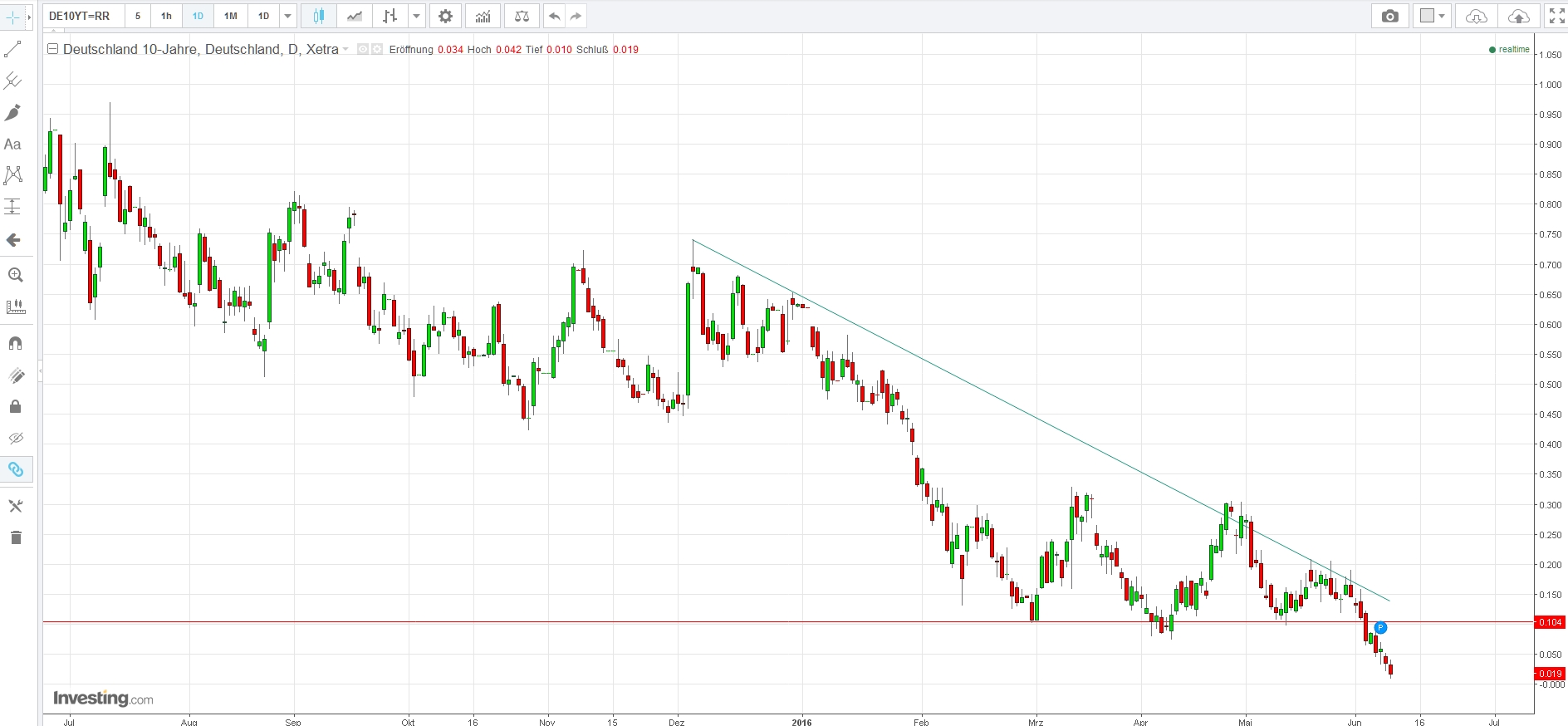Image resolution: width=1568 pixels, height=726 pixels.
Task: Save chart to cloud upload icon
Action: pyautogui.click(x=1518, y=16)
